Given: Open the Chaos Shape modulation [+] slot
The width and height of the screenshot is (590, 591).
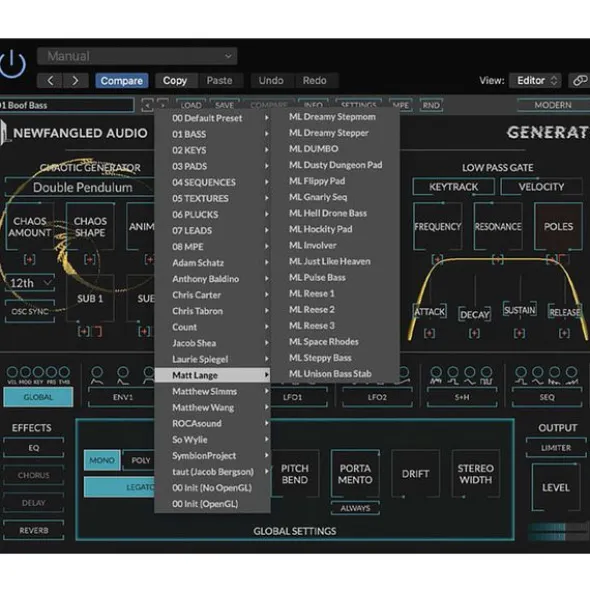Looking at the screenshot, I should tap(89, 260).
